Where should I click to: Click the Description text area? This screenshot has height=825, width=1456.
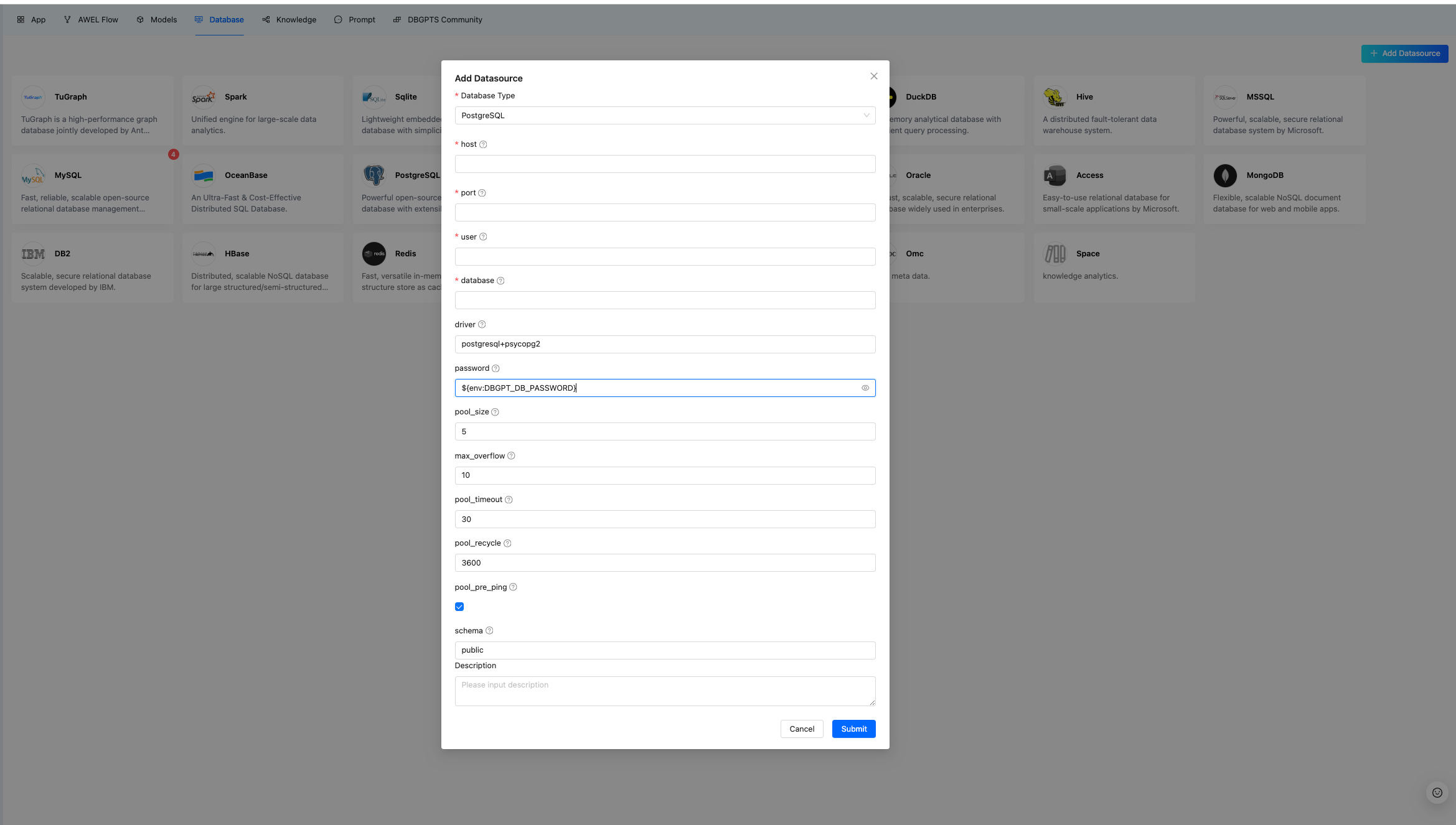pos(664,691)
